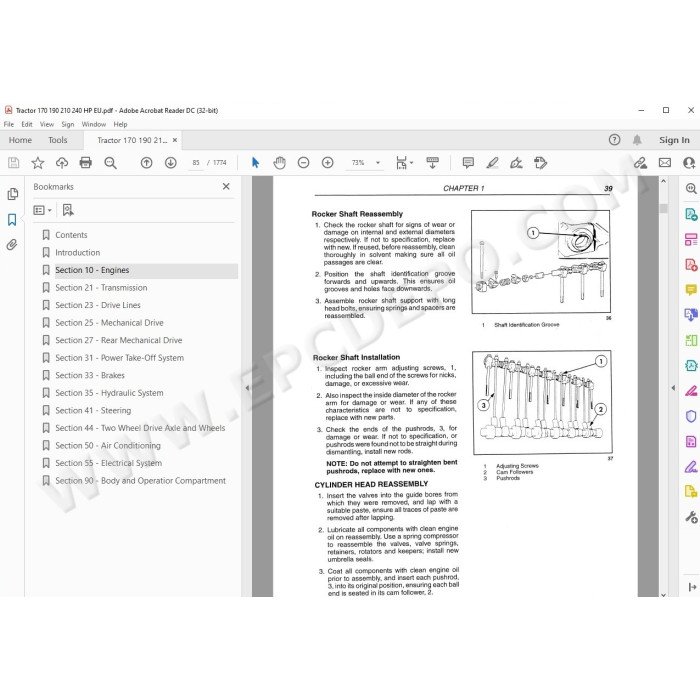This screenshot has height=700, width=700.
Task: Open the zoom percentage dropdown
Action: [x=378, y=163]
